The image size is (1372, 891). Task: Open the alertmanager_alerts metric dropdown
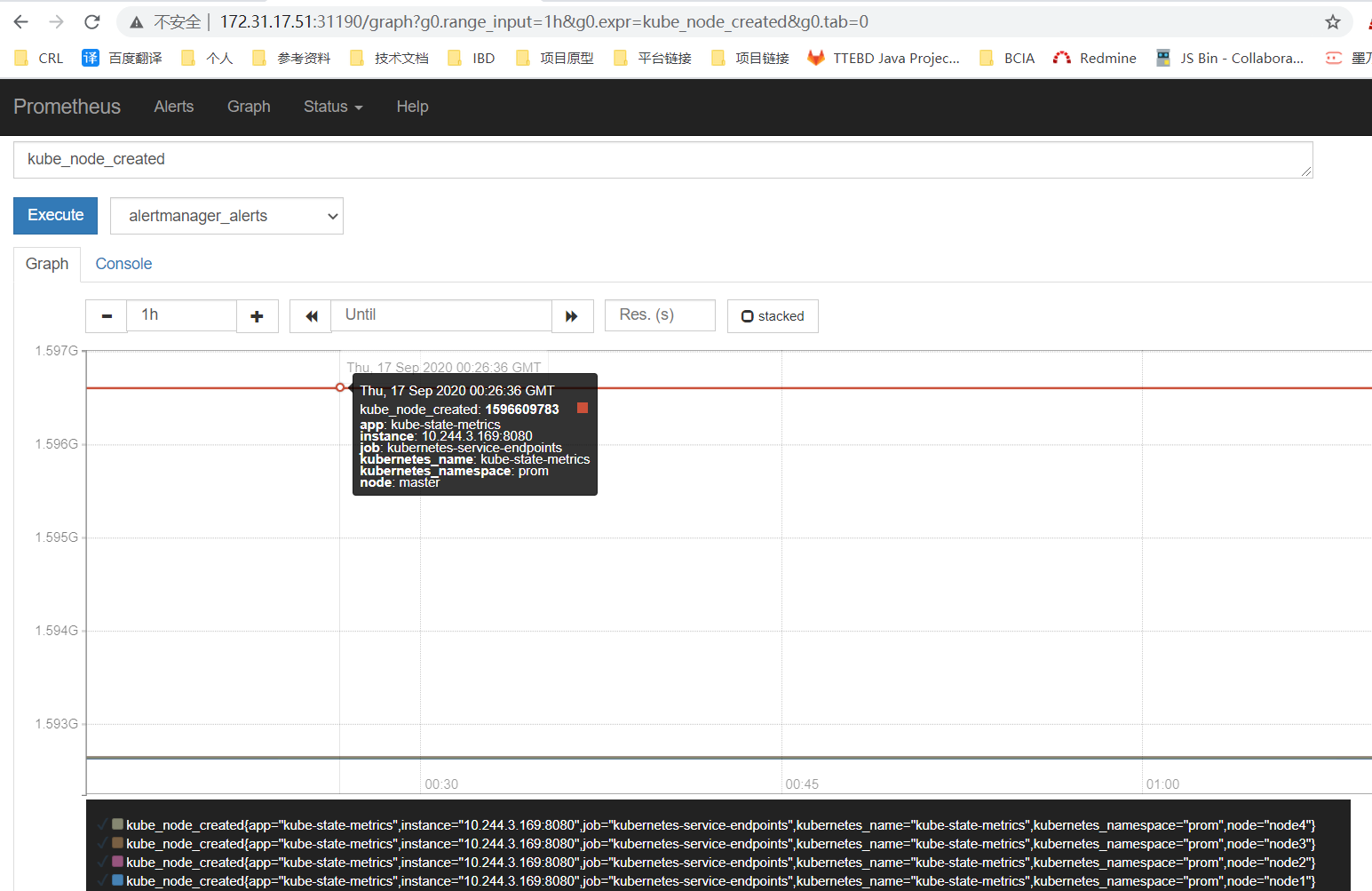226,215
